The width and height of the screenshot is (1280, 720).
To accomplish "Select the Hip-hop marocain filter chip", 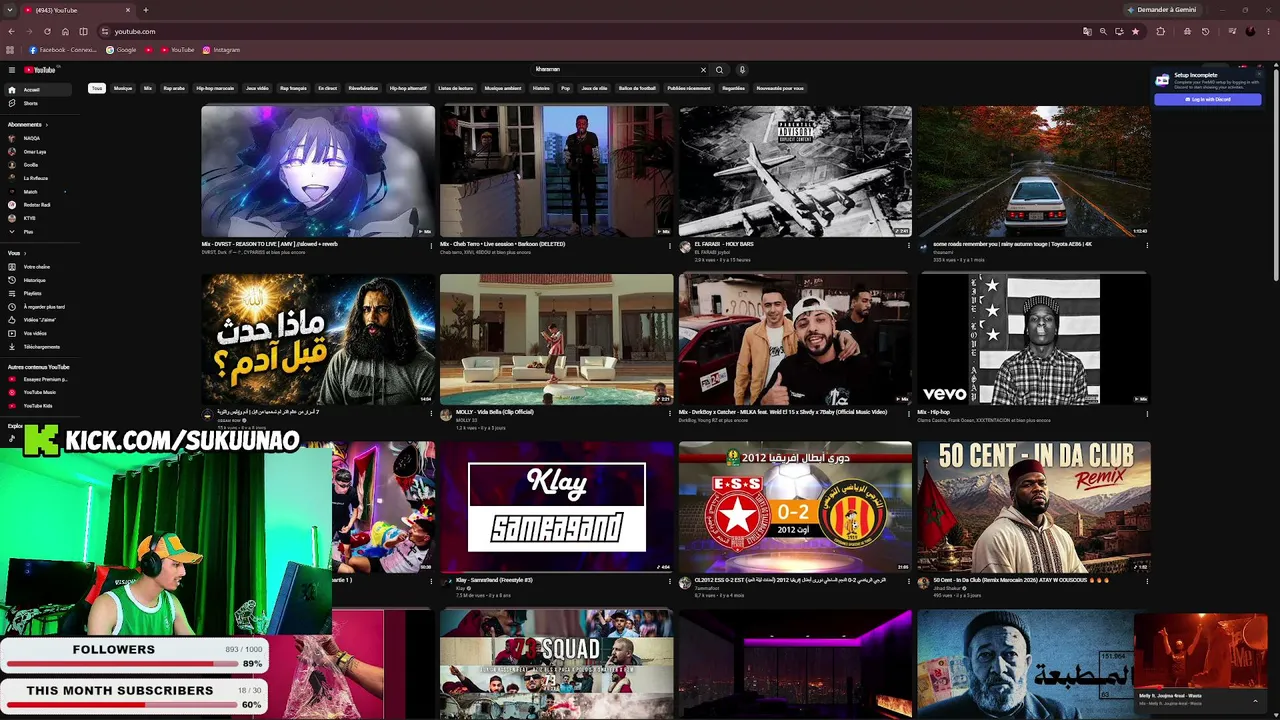I will click(215, 88).
